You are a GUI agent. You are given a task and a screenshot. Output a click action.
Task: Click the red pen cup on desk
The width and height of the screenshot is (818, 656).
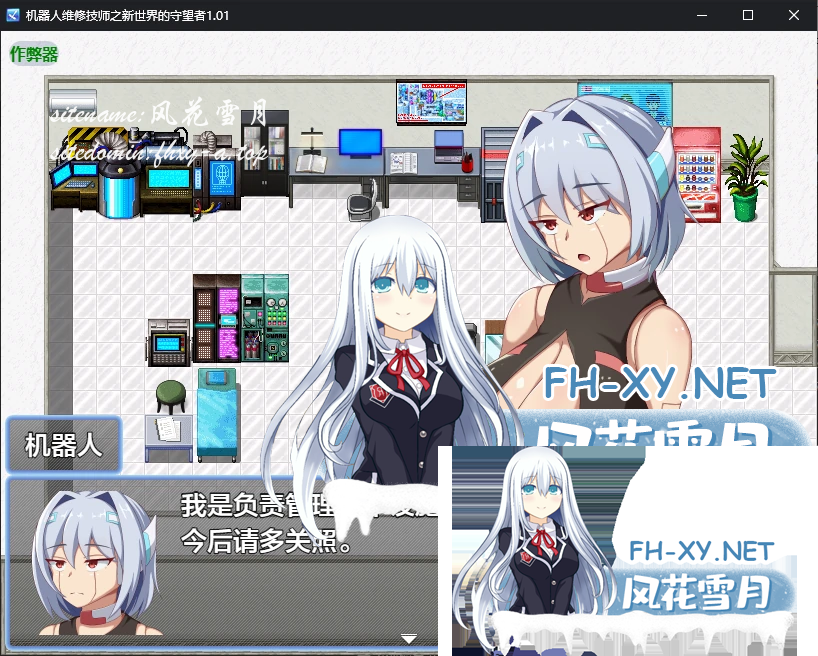point(467,162)
